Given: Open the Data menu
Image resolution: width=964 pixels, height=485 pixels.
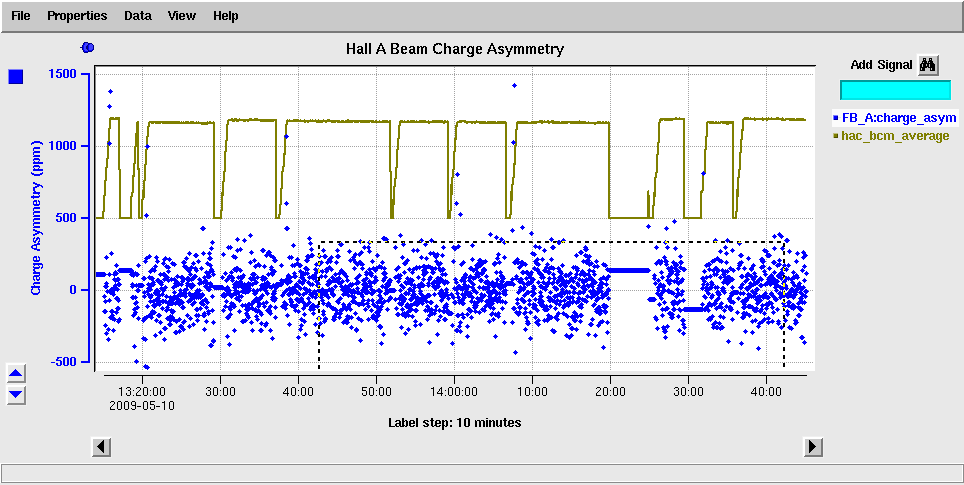Looking at the screenshot, I should [138, 16].
